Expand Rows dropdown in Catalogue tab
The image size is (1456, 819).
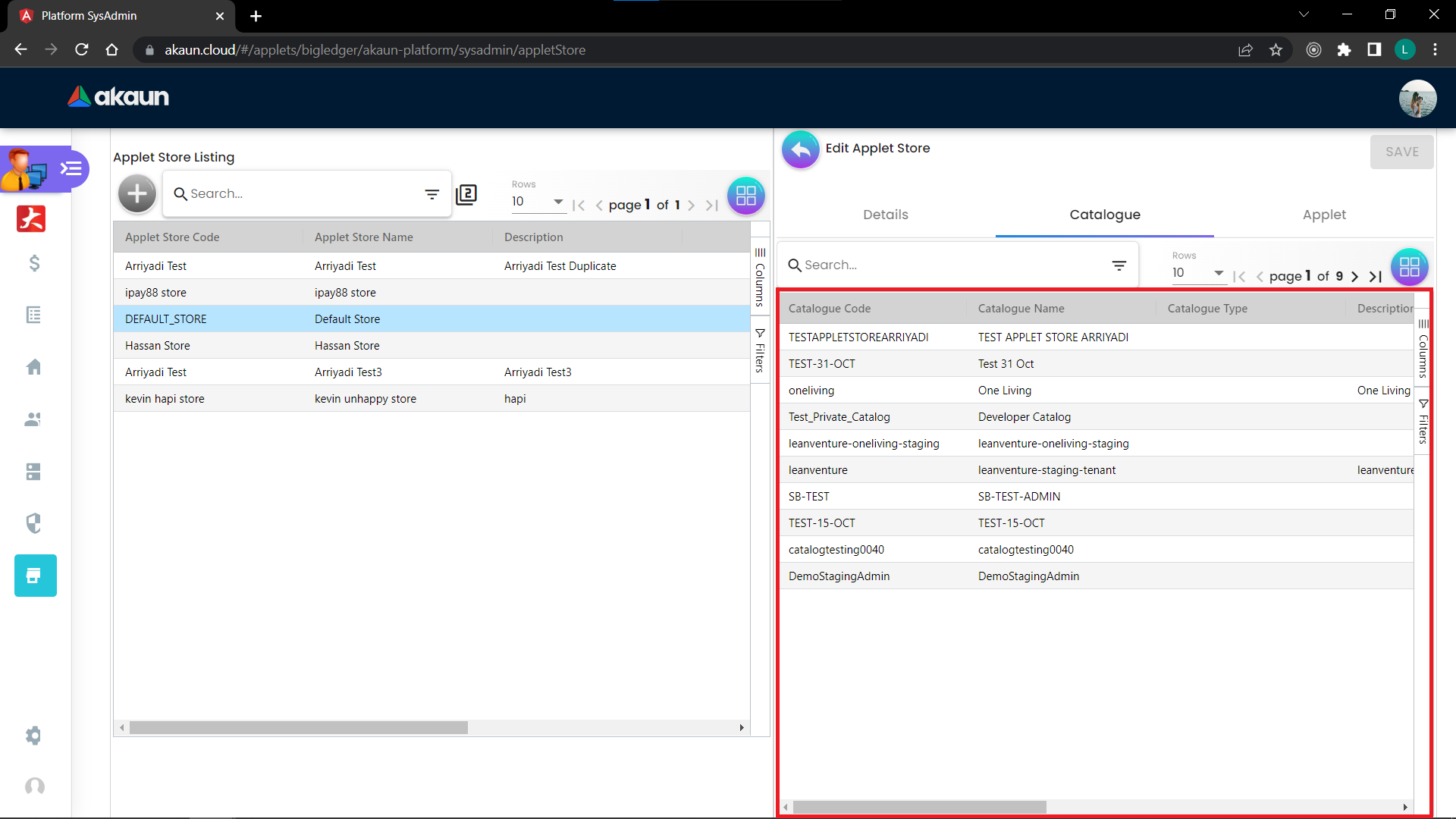[x=1198, y=273]
